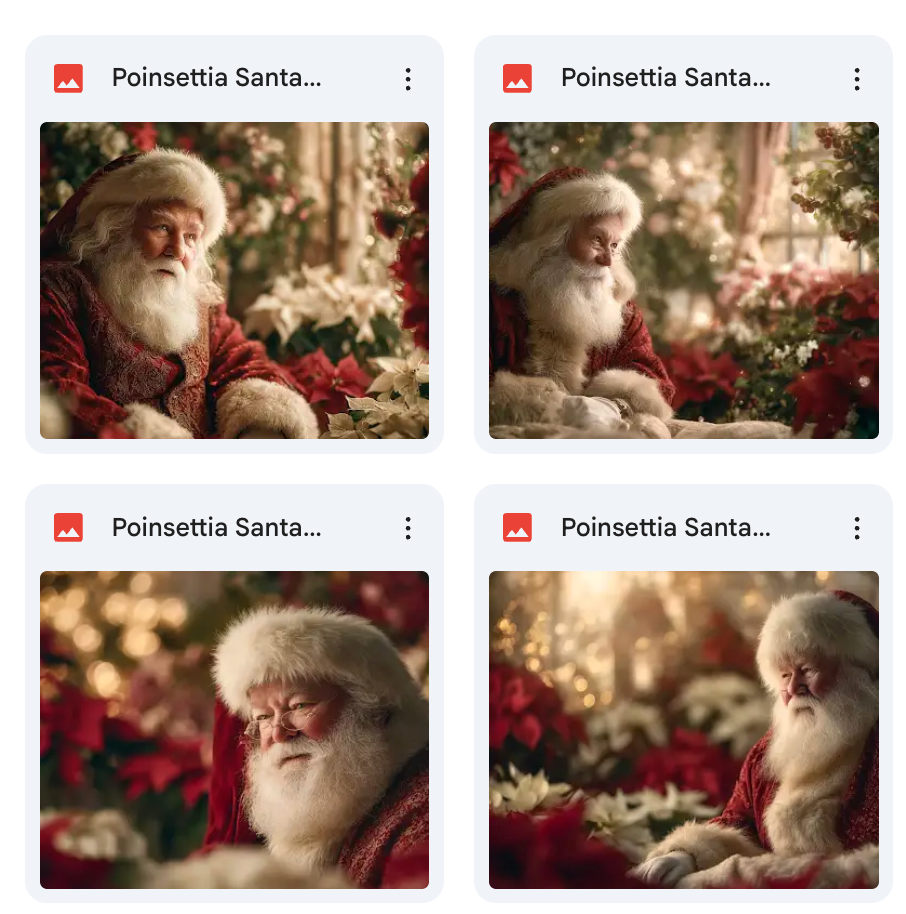This screenshot has width=906, height=914.
Task: Open the top-right Santa thumbnail with pink flowers
Action: [683, 280]
